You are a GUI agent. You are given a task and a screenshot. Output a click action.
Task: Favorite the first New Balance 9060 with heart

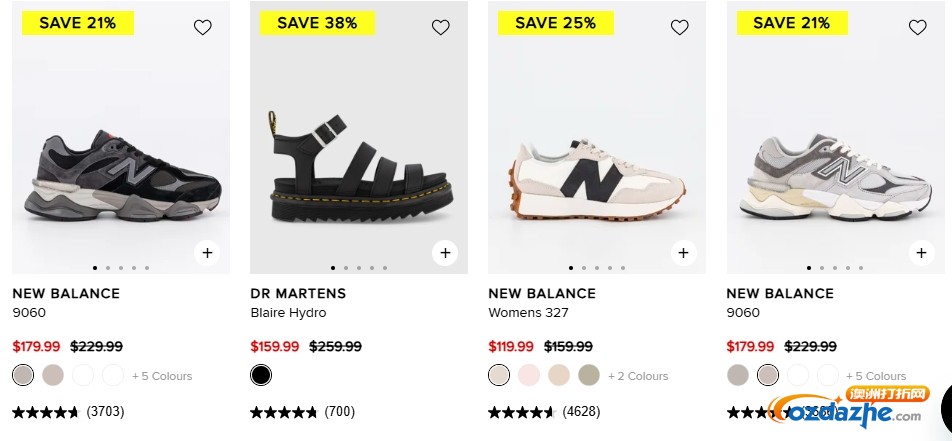[x=202, y=27]
